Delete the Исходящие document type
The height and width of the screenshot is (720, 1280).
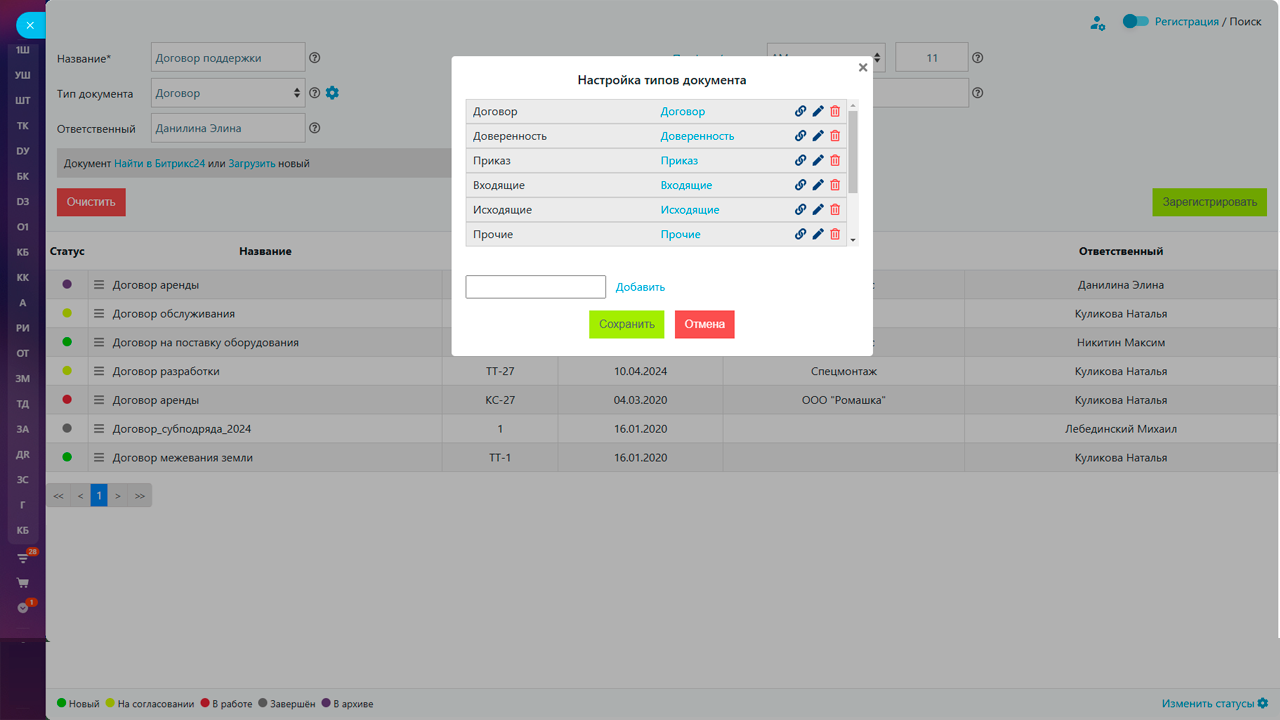[835, 210]
